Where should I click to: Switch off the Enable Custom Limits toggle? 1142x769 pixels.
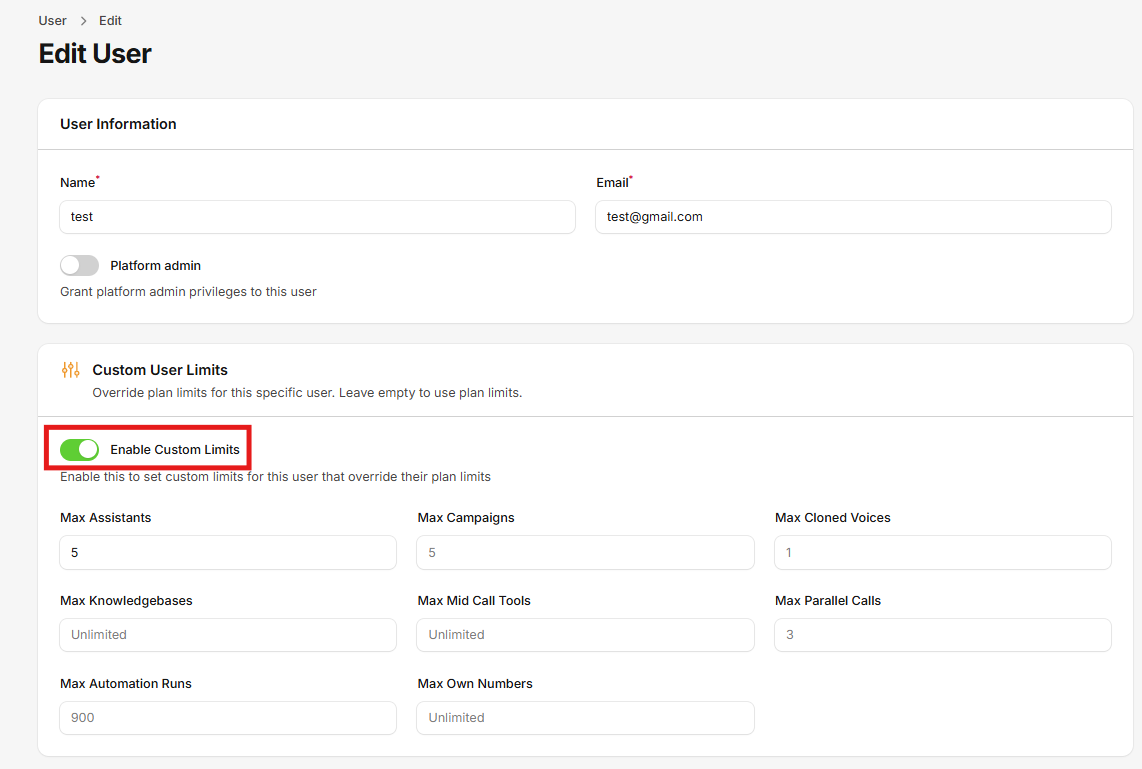[x=80, y=449]
